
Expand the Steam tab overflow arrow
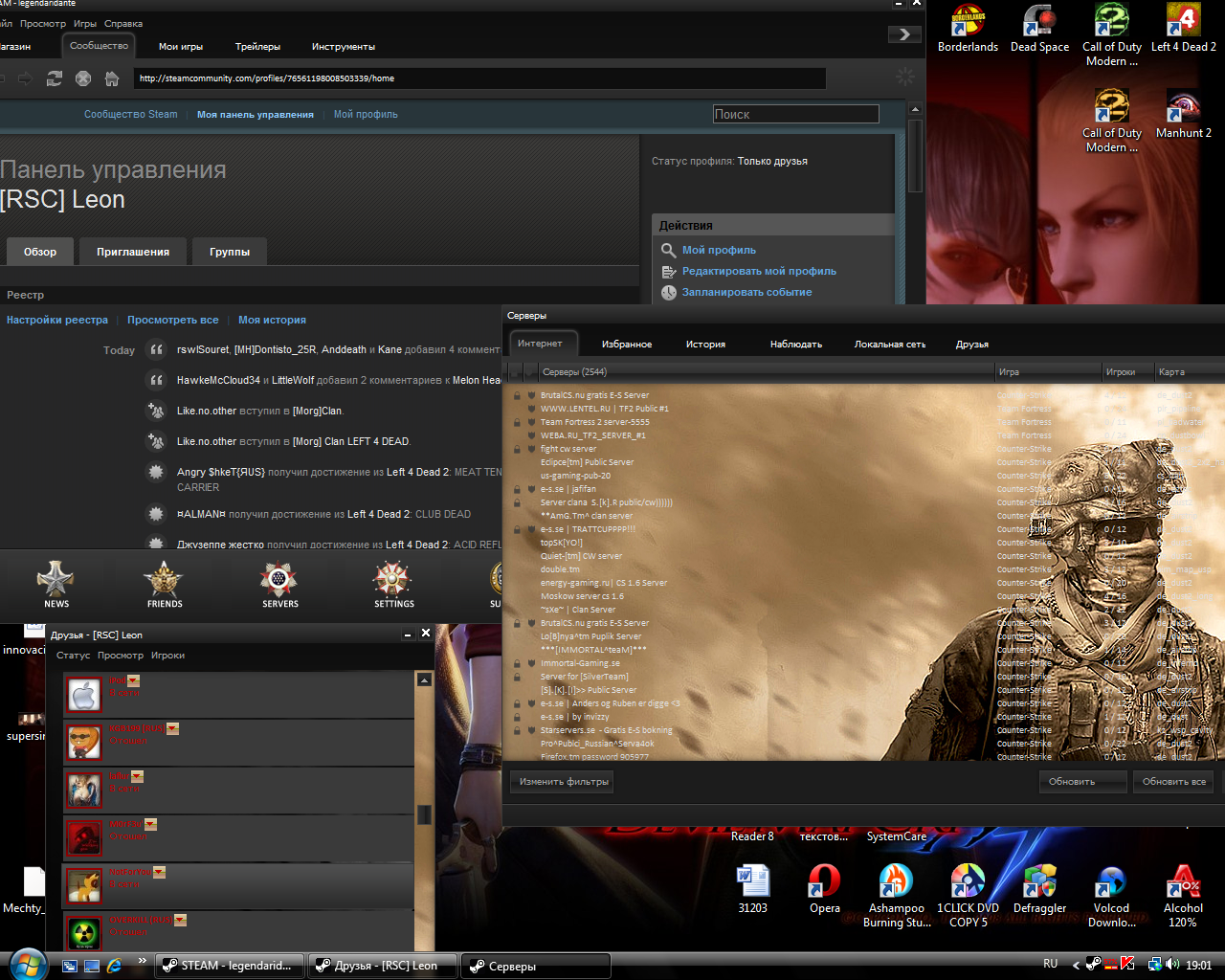[904, 34]
